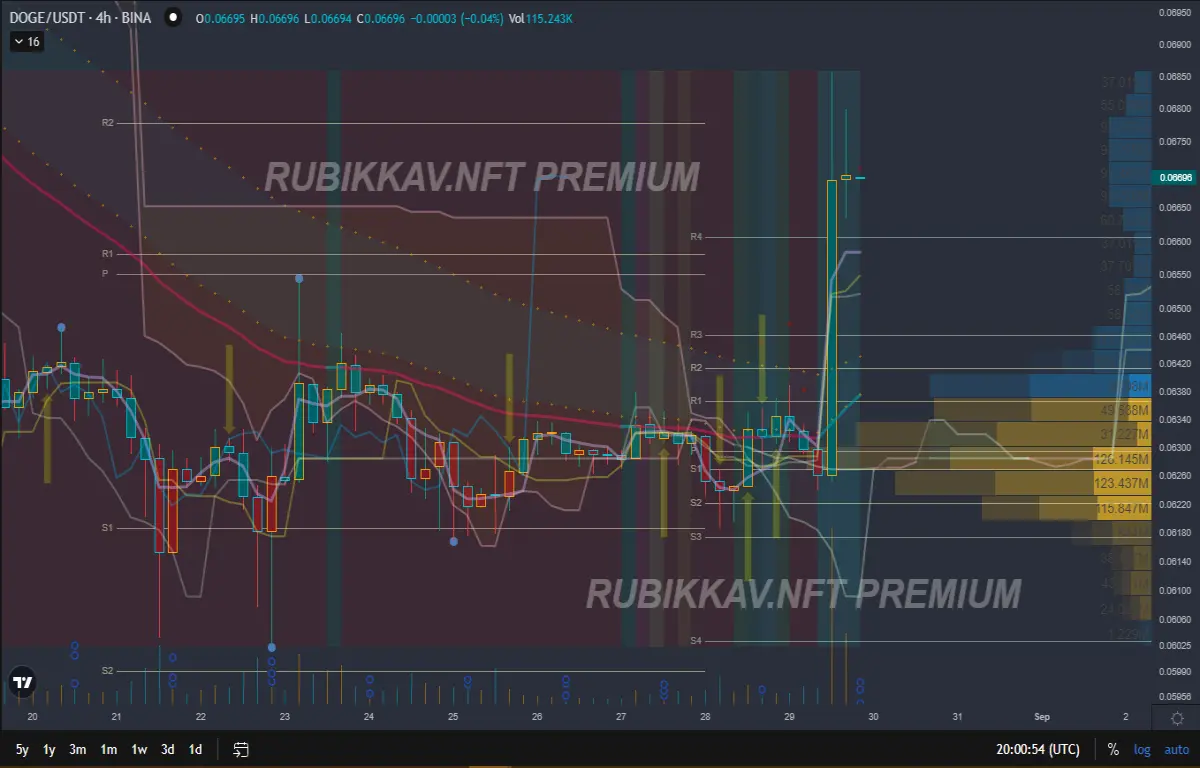Click the S3 pivot level label
This screenshot has width=1200, height=768.
click(697, 537)
